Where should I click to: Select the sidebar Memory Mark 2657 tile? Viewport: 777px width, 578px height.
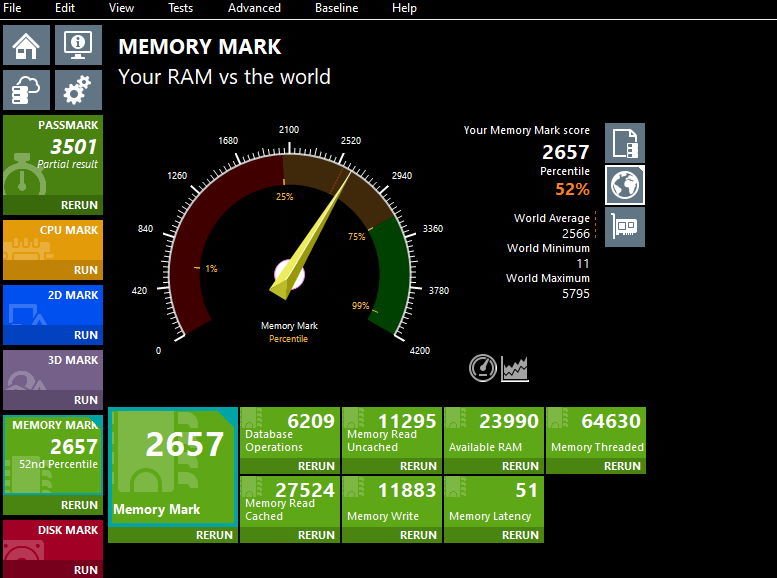53,455
